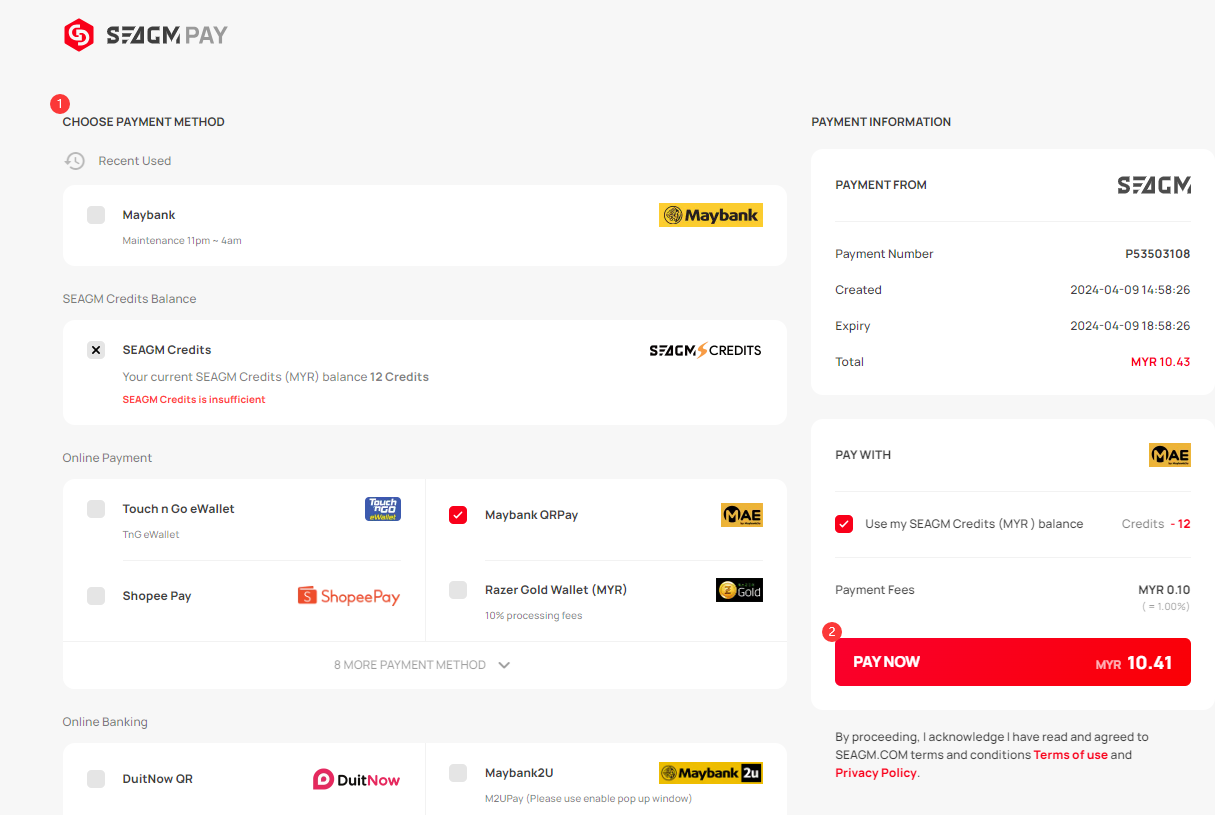The image size is (1215, 815).
Task: Expand 8 More Payment Method
Action: click(422, 665)
